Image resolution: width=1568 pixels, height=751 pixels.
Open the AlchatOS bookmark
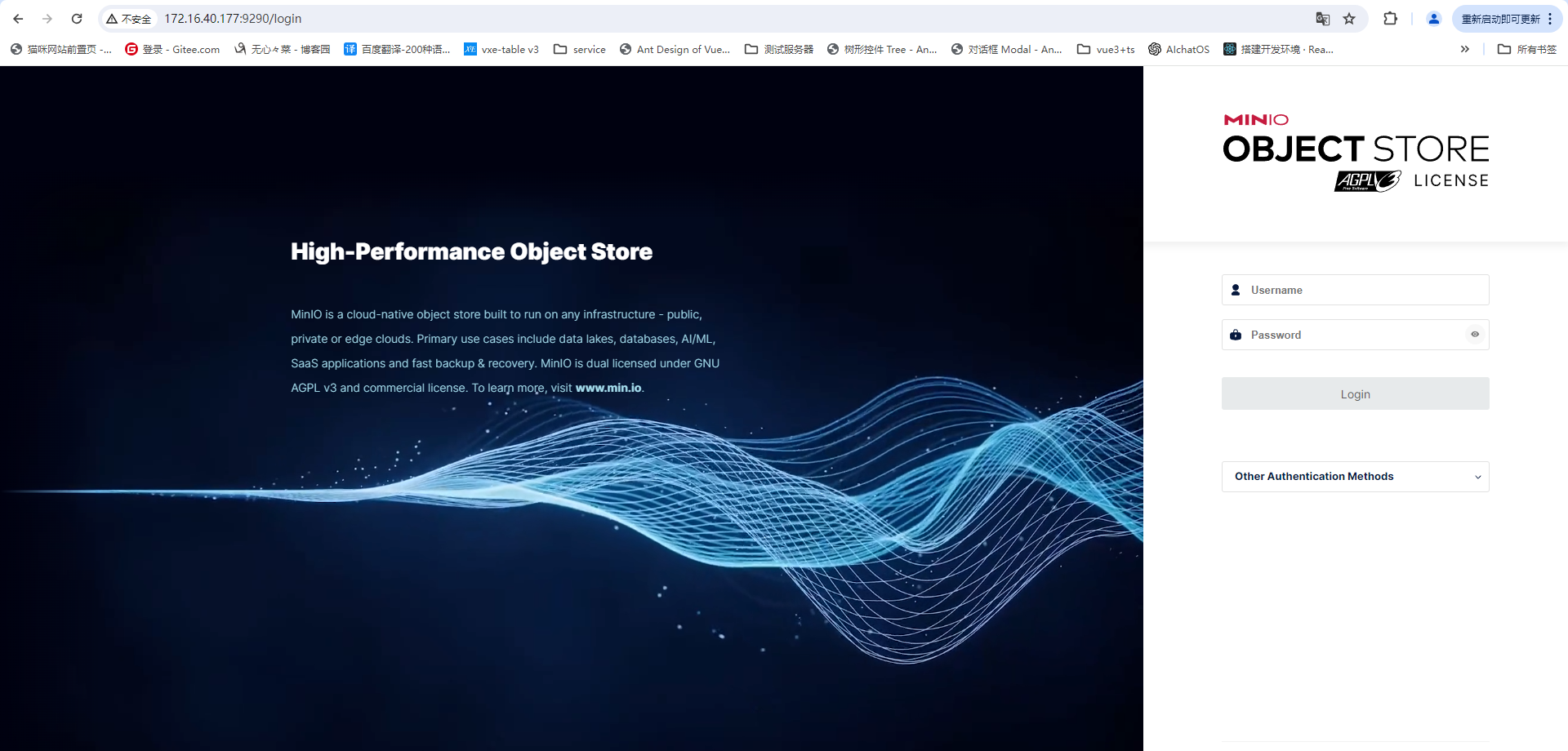[1178, 49]
